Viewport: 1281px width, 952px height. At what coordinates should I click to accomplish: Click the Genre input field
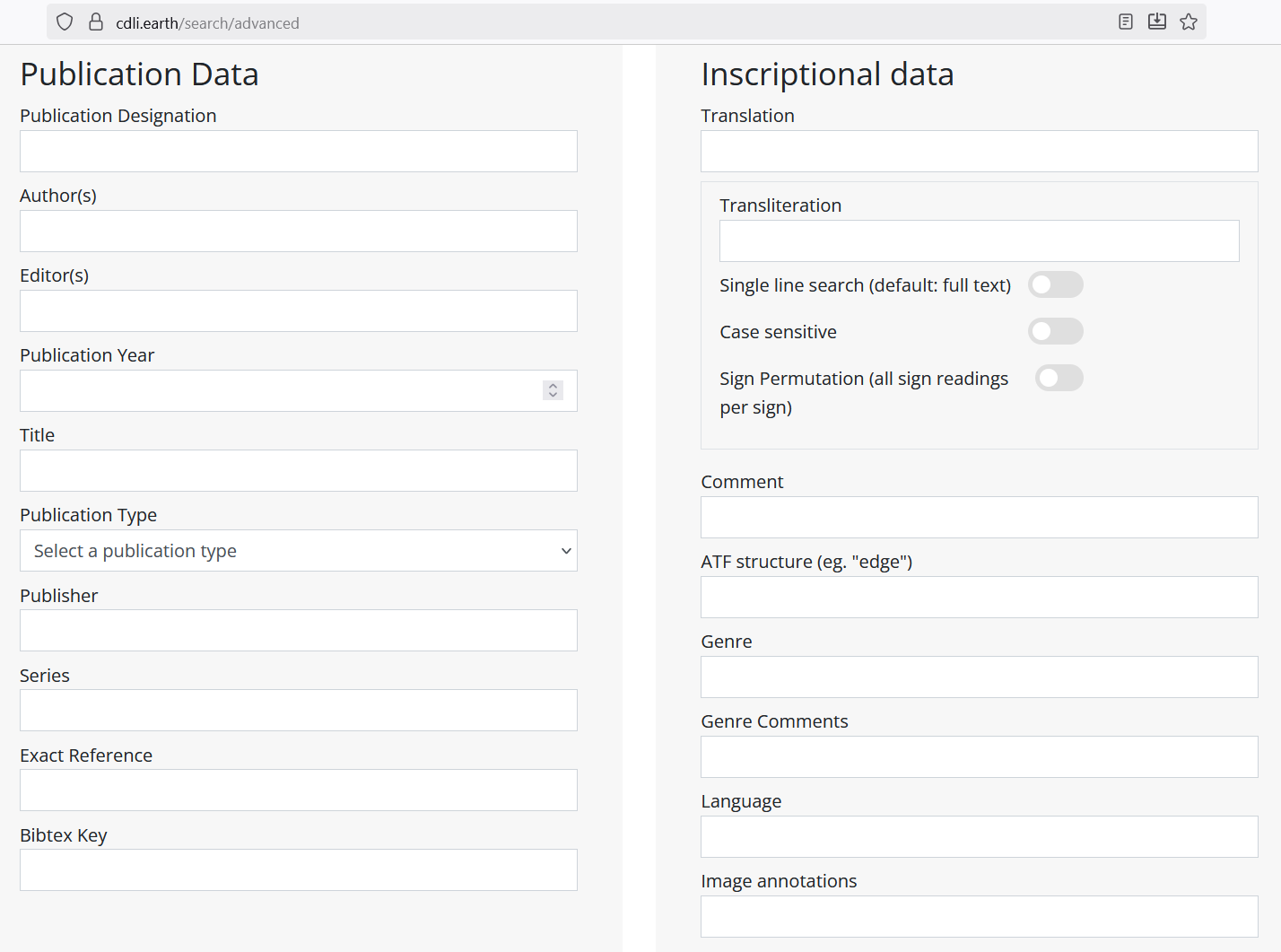coord(979,677)
